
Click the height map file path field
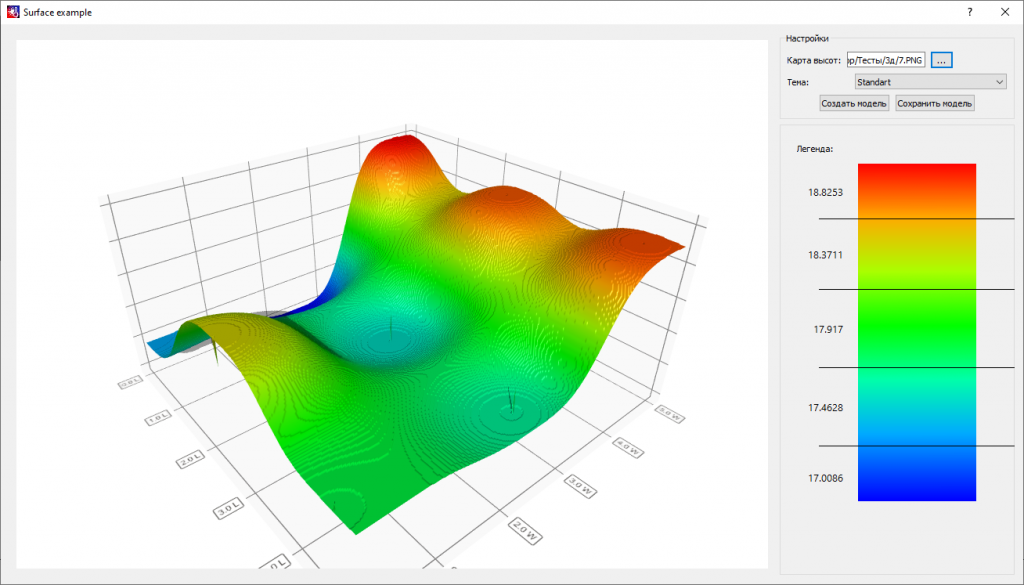(886, 60)
